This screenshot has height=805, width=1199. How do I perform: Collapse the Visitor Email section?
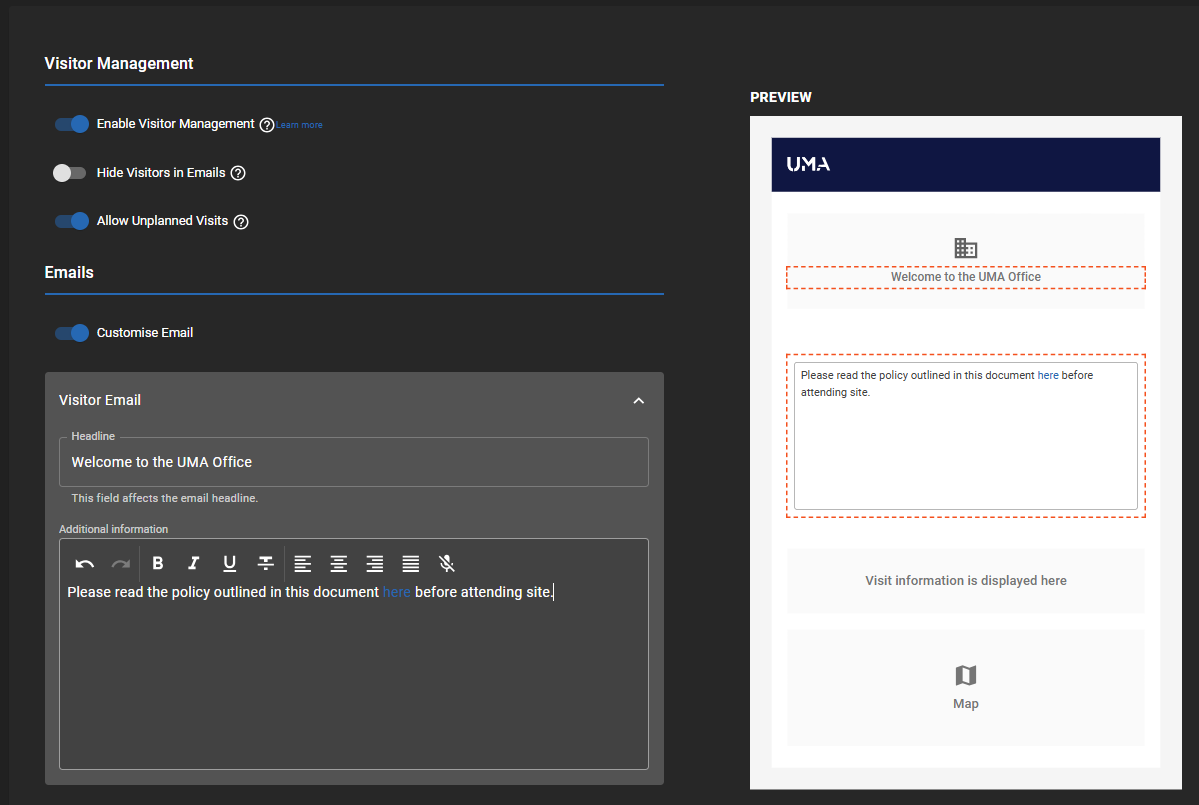[x=639, y=400]
